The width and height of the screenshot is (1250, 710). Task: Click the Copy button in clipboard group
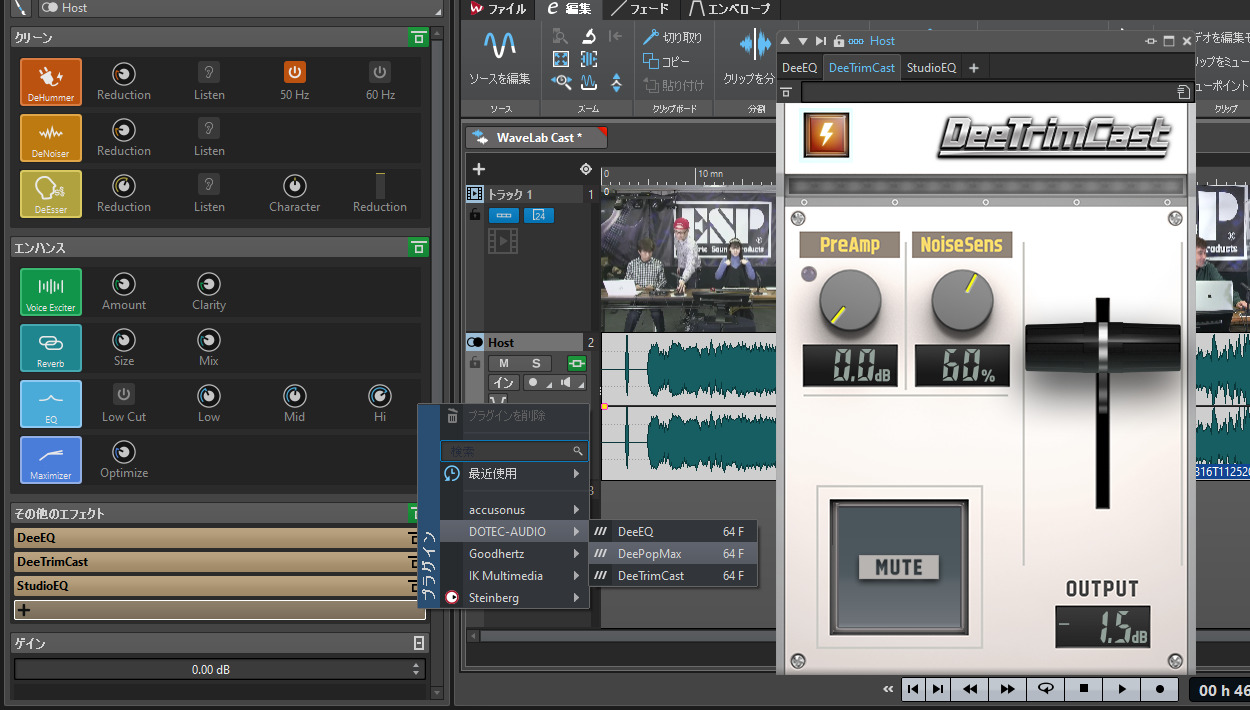coord(667,61)
